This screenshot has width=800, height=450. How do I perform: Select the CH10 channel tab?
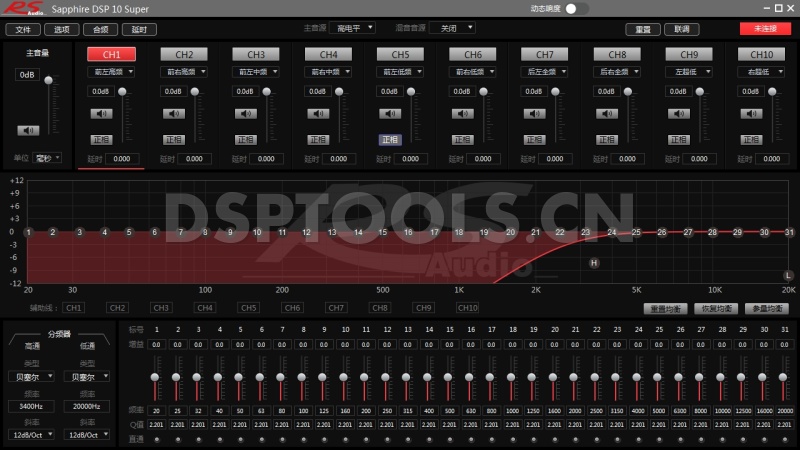tap(761, 54)
